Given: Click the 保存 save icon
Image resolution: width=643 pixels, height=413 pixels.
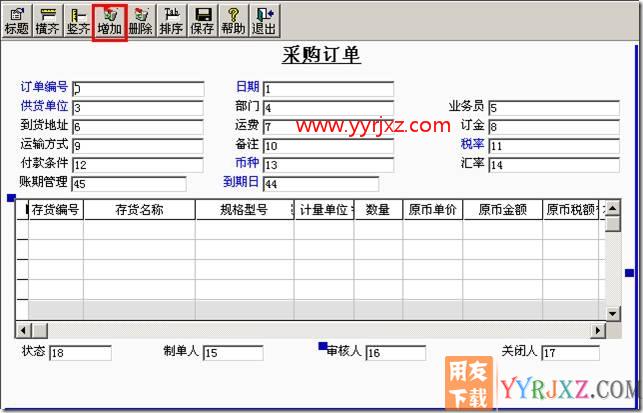Looking at the screenshot, I should point(202,21).
